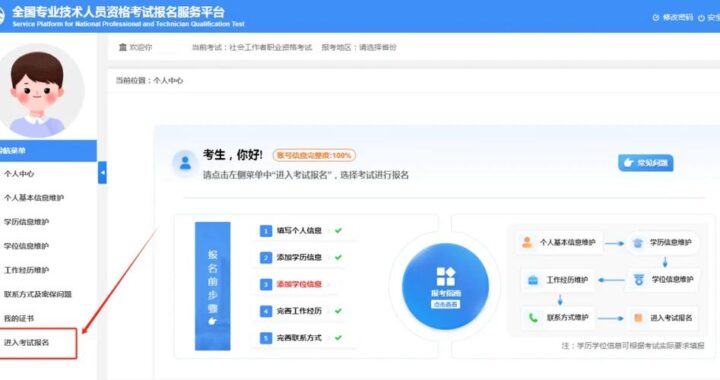Viewport: 720px width, 380px height.
Task: Click the 当前考试：社会工作者职业资格考试 text
Action: tap(252, 47)
